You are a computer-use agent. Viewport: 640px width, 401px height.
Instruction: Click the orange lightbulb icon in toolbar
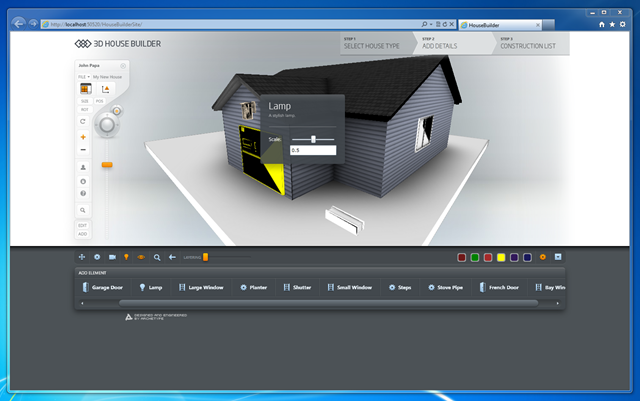127,257
